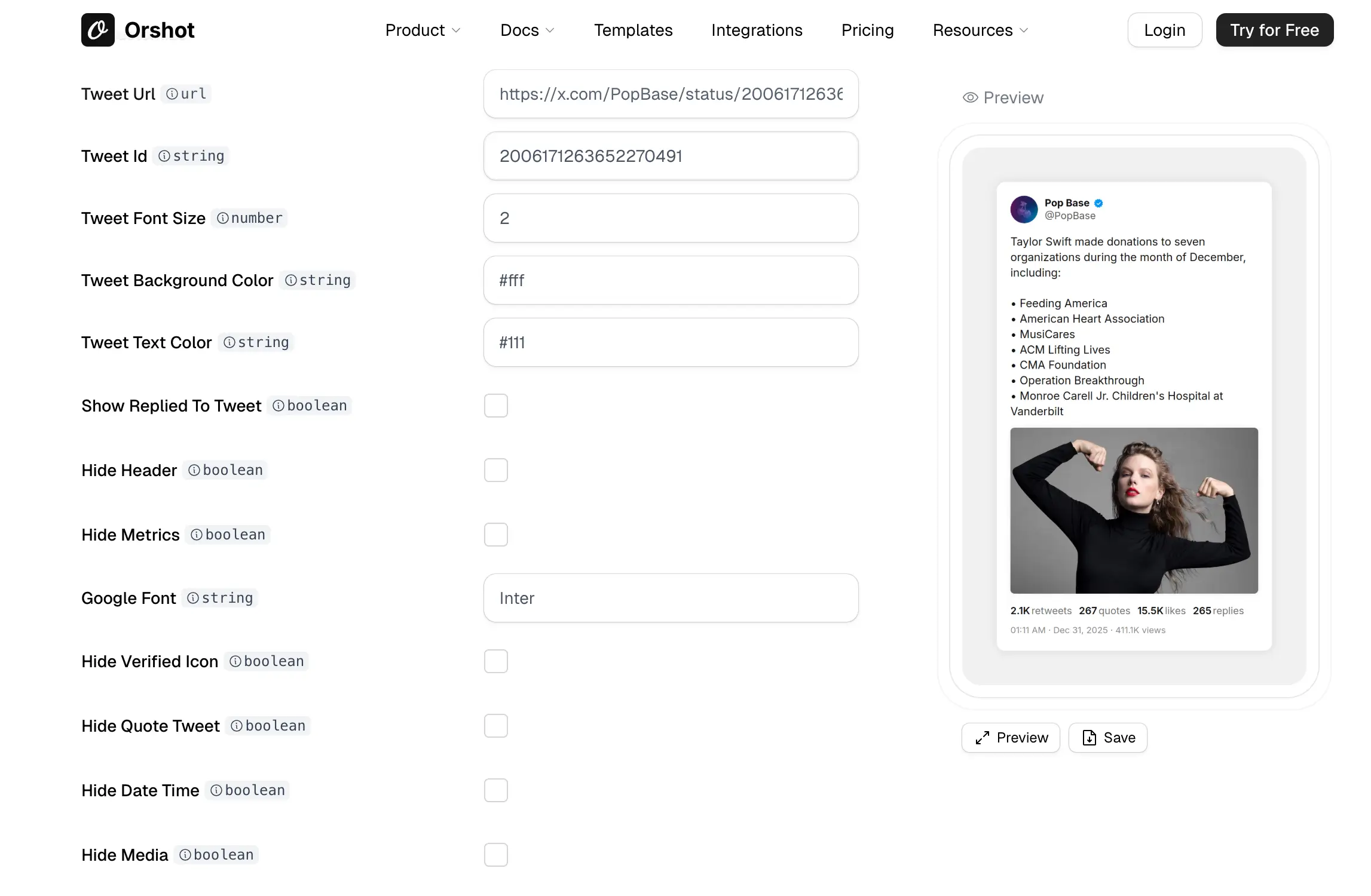Viewport: 1371px width, 896px height.
Task: Save the generated tweet image
Action: click(1107, 738)
